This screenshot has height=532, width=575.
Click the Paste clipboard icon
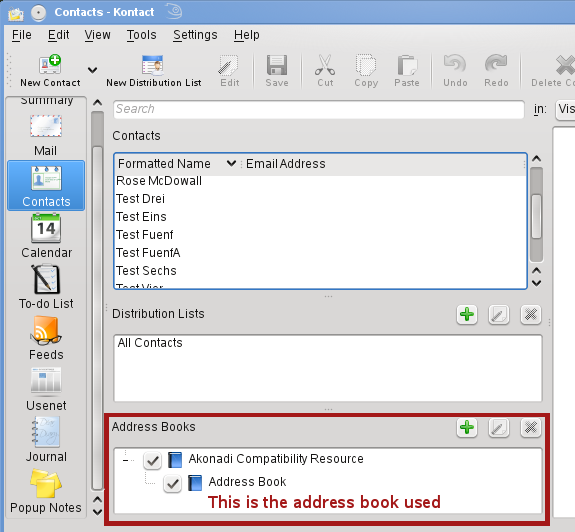click(407, 65)
